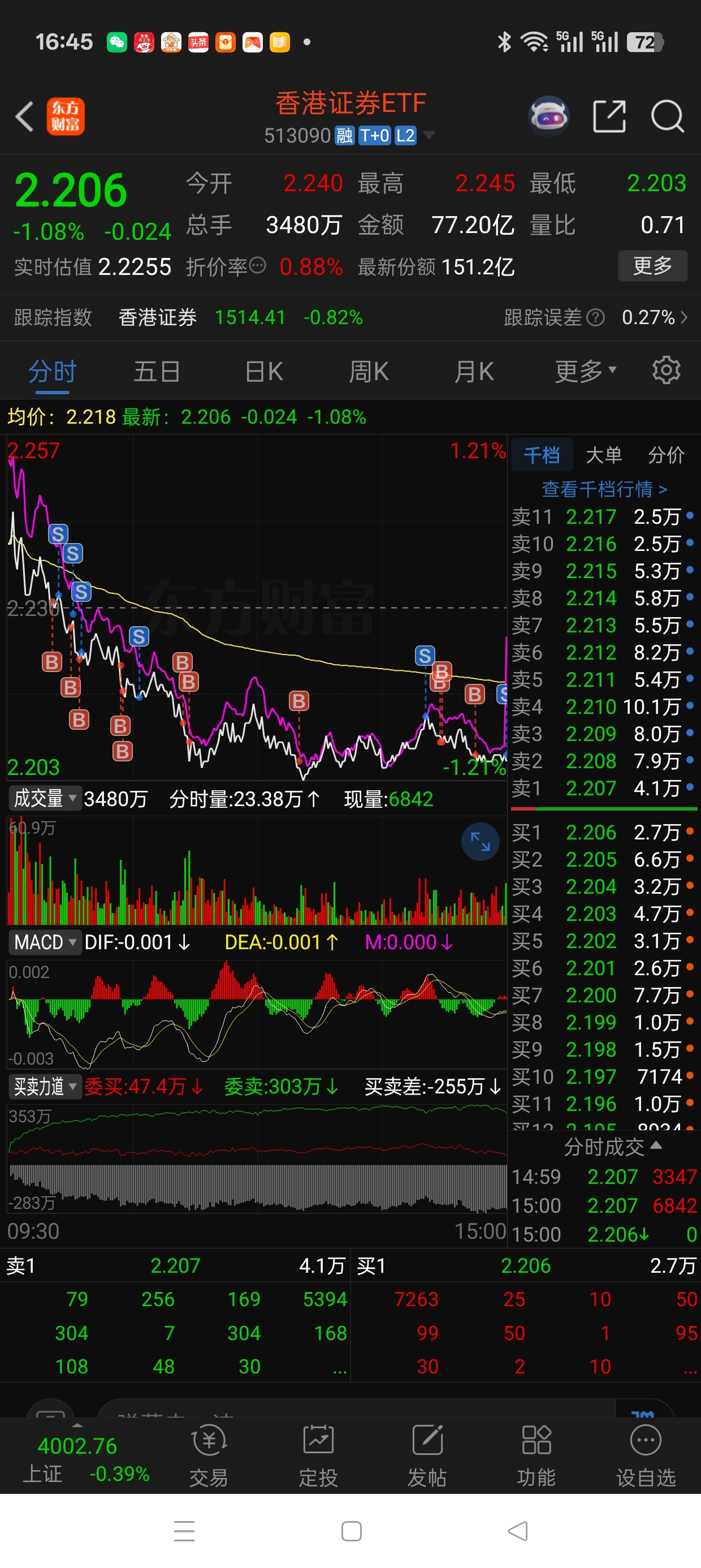Tap the Android back triangle button
The width and height of the screenshot is (701, 1568).
click(518, 1531)
